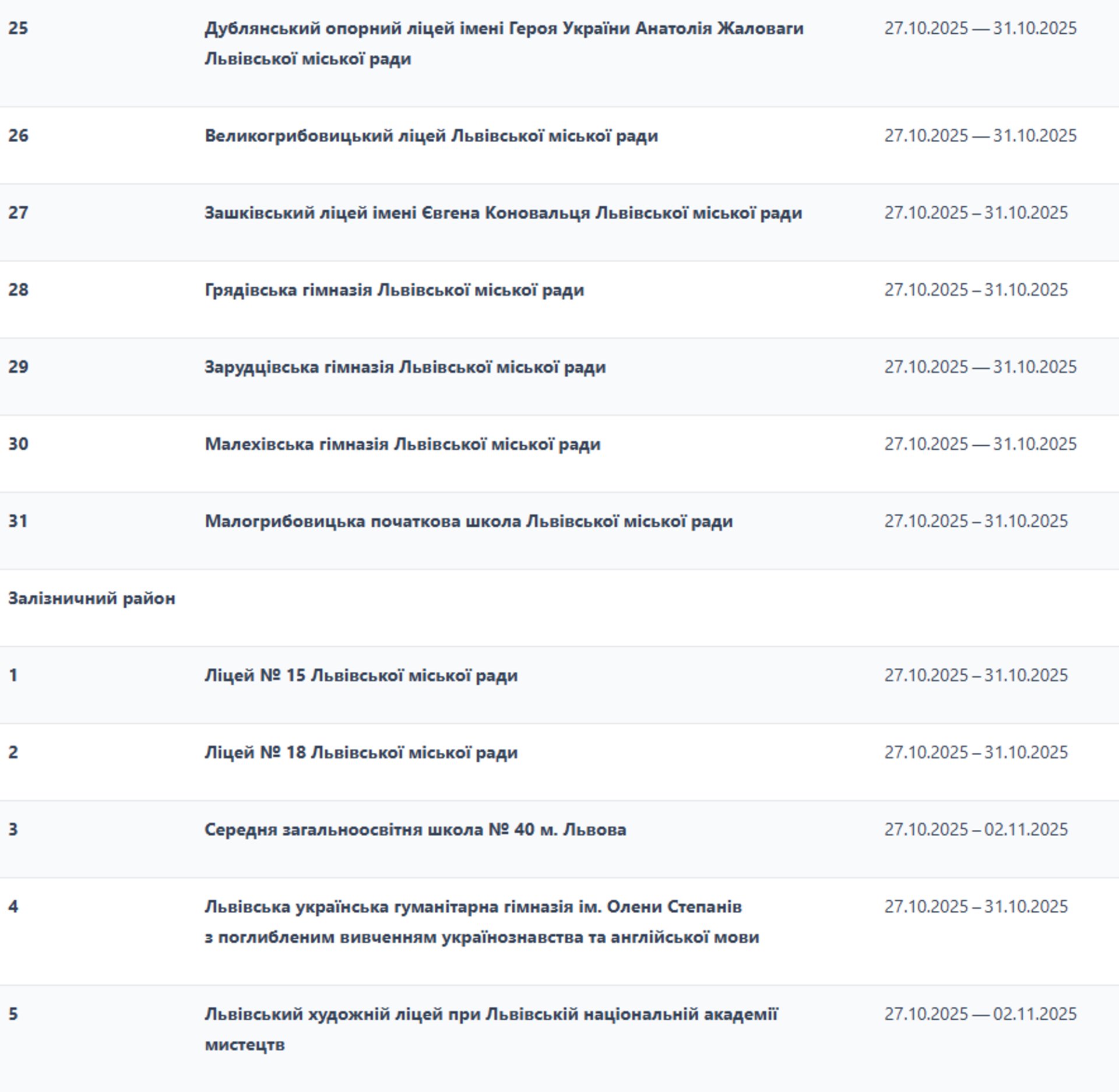Click row number 26 in the first column
Image resolution: width=1119 pixels, height=1092 pixels.
[x=18, y=136]
